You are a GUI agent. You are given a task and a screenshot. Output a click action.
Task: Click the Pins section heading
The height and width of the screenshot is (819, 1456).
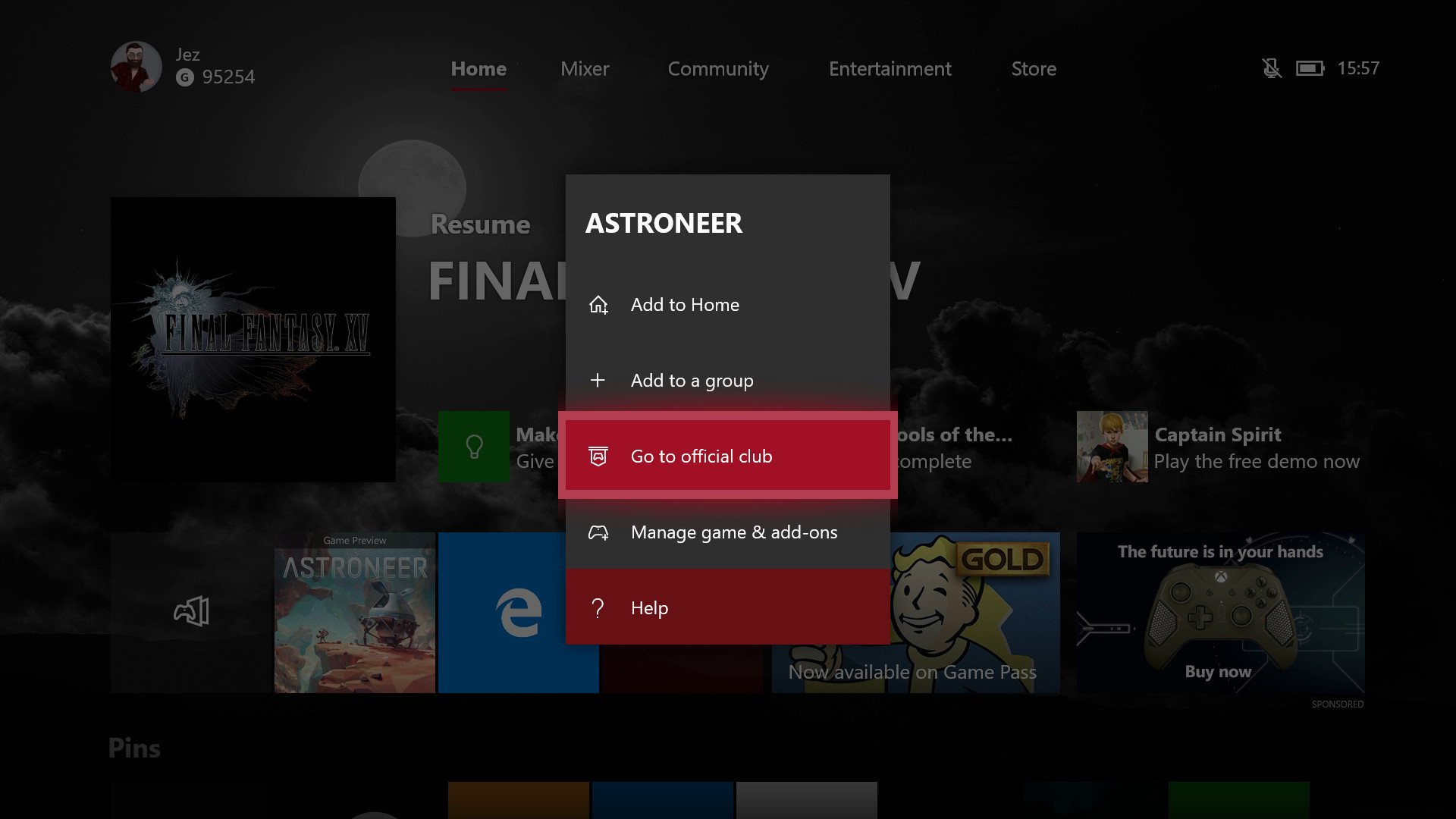click(134, 748)
